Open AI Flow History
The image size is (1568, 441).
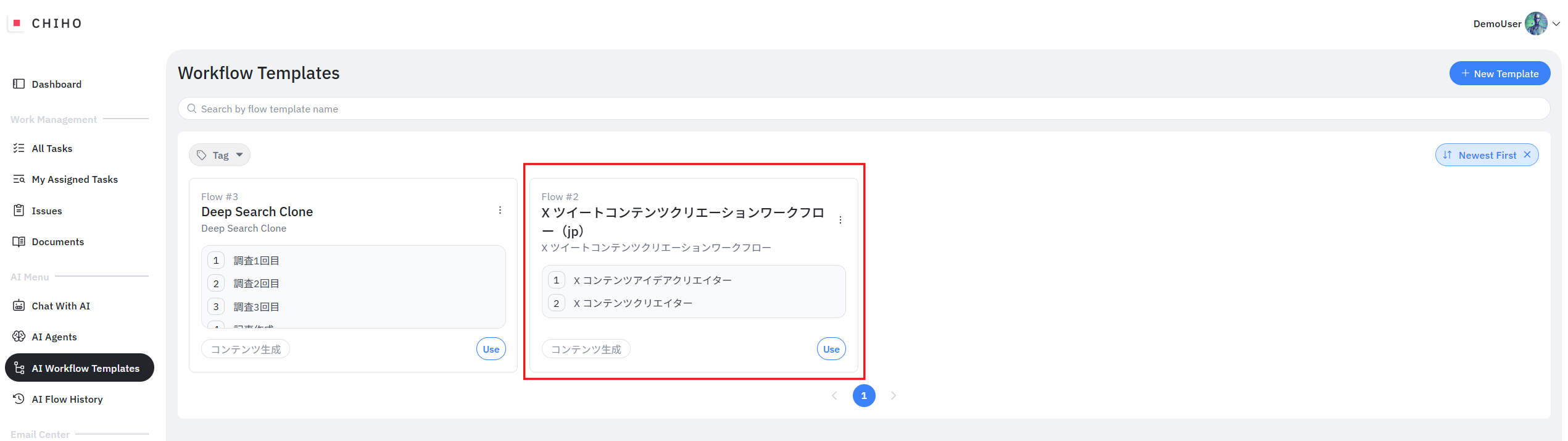click(67, 399)
